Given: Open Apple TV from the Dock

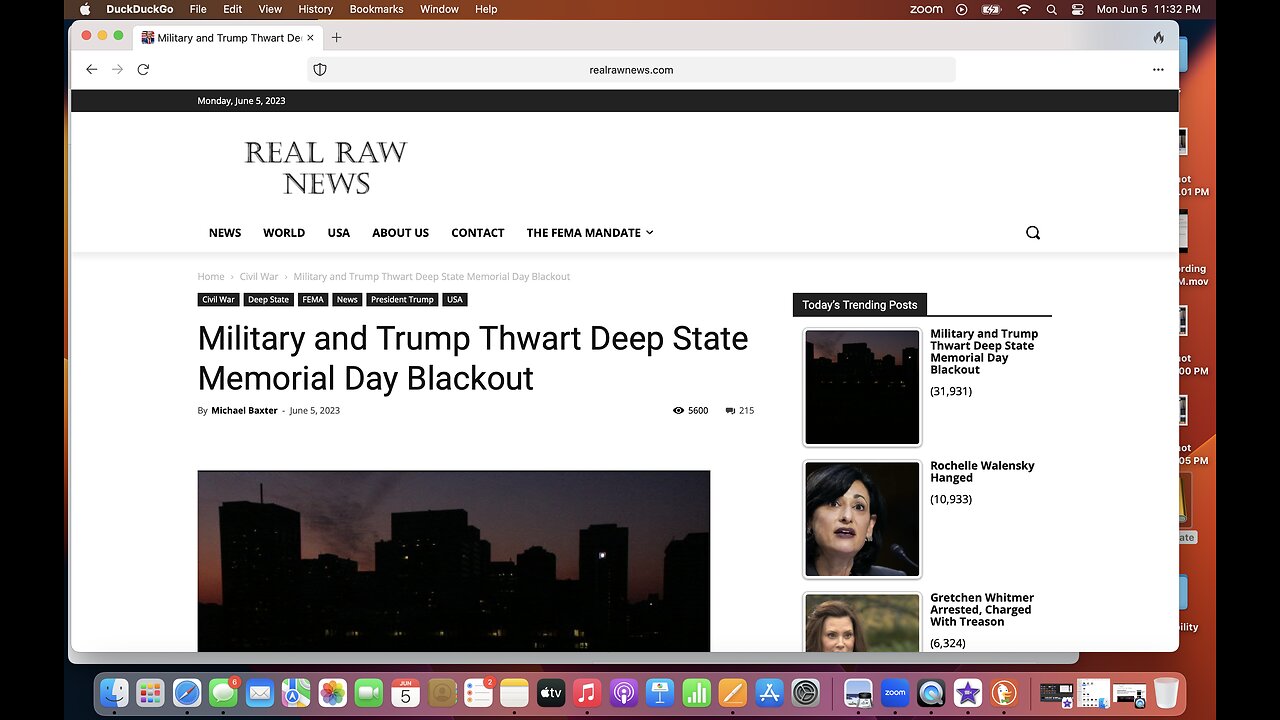Looking at the screenshot, I should coord(550,692).
